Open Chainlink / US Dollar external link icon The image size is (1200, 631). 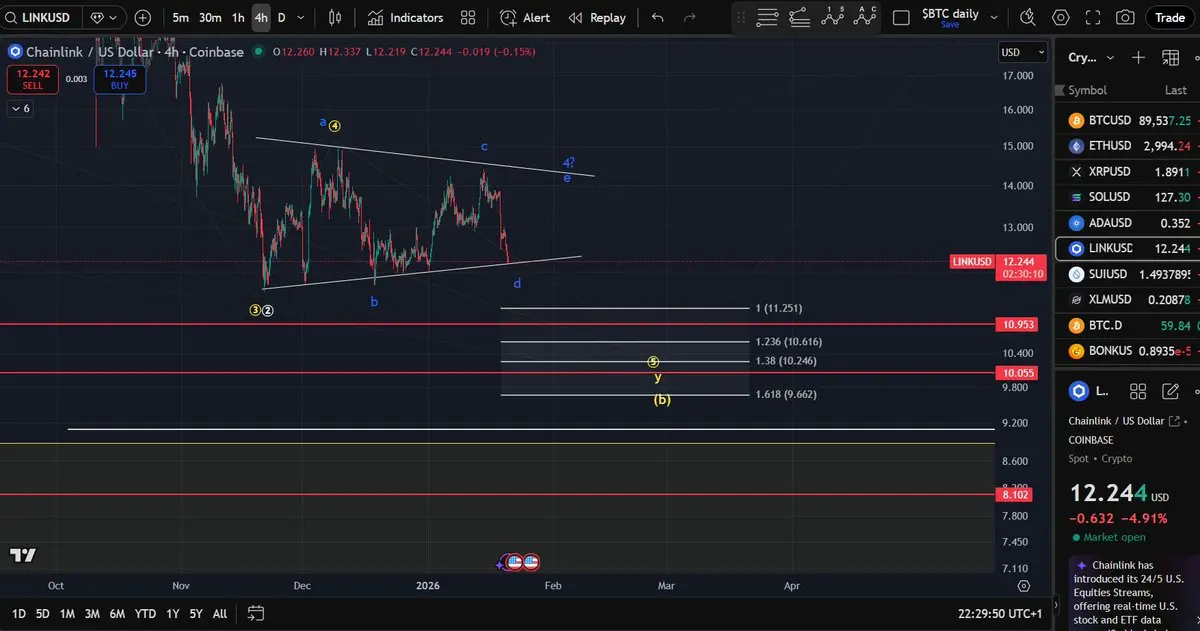[x=1175, y=421]
